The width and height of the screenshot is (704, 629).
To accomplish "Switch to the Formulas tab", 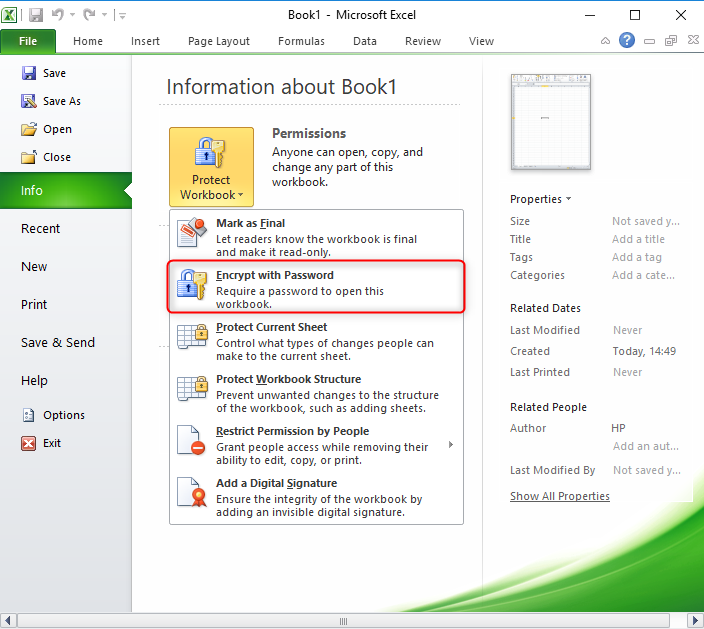I will click(301, 41).
